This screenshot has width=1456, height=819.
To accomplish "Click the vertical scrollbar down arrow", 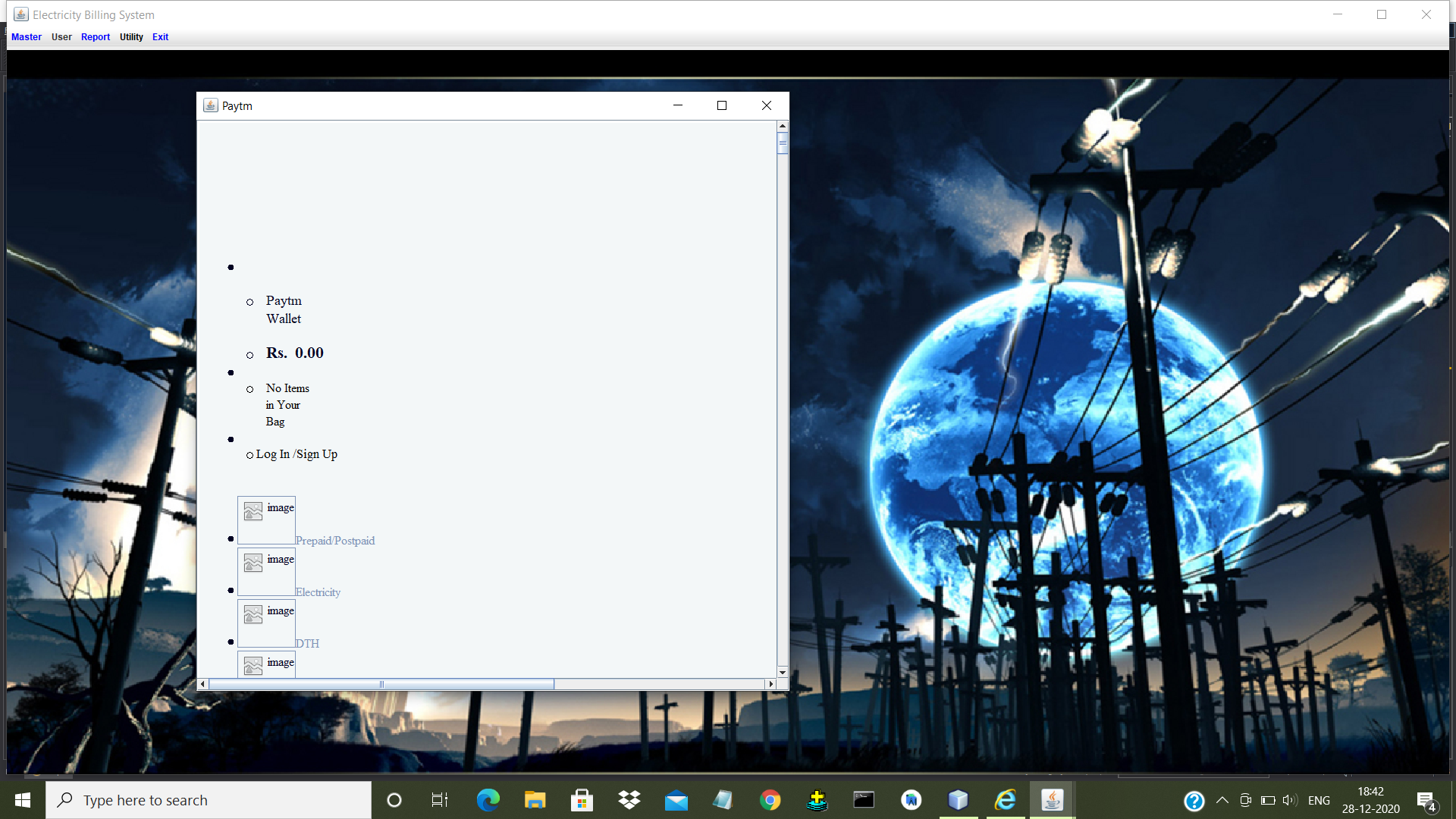I will point(783,672).
